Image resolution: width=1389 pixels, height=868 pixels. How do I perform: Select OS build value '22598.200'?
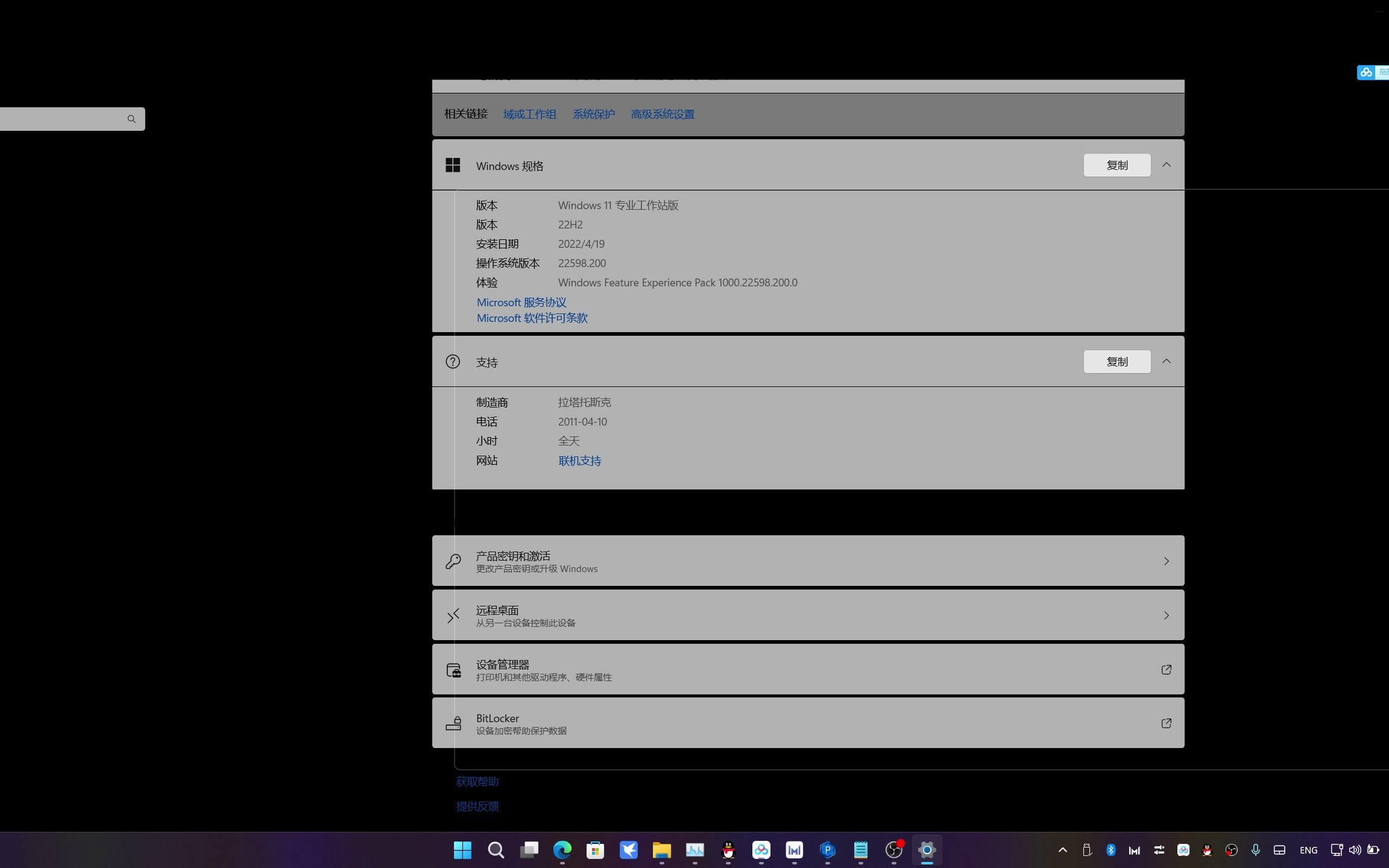click(582, 263)
